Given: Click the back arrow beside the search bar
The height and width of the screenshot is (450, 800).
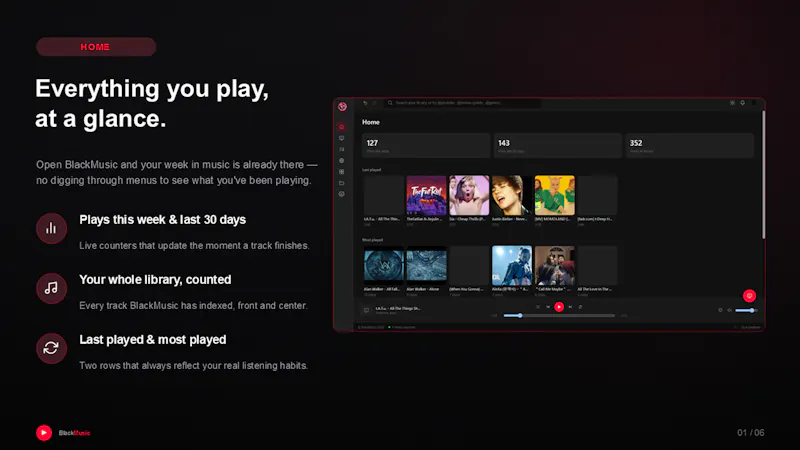Looking at the screenshot, I should coord(365,103).
